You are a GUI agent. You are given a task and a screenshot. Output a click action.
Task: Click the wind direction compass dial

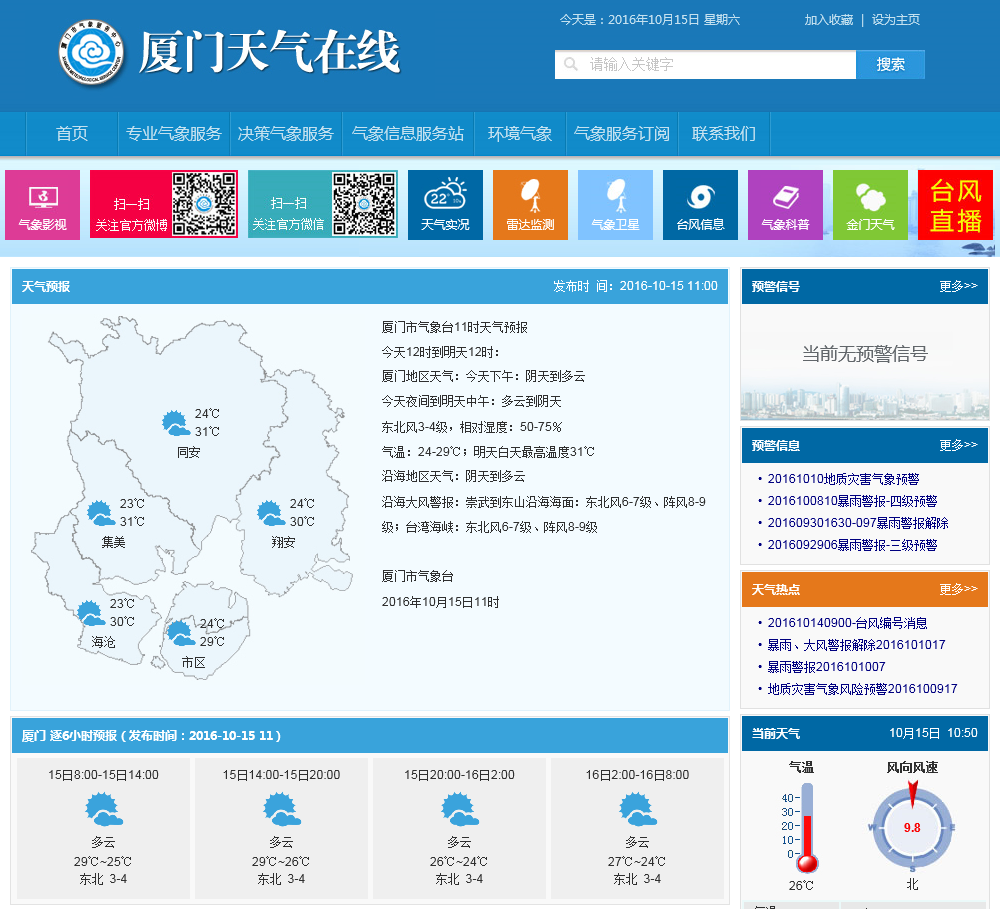(912, 827)
